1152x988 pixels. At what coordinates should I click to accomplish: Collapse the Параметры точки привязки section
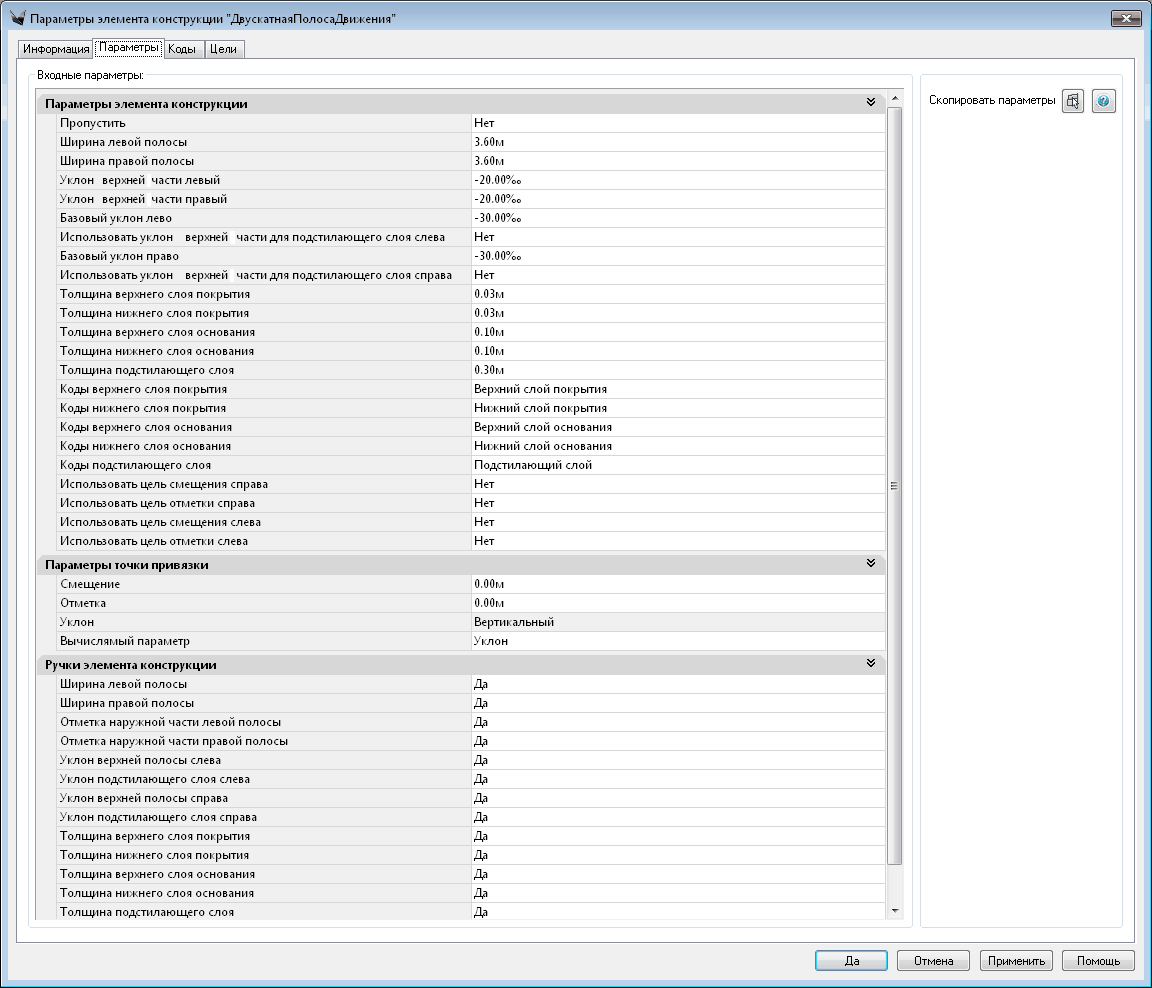tap(870, 564)
